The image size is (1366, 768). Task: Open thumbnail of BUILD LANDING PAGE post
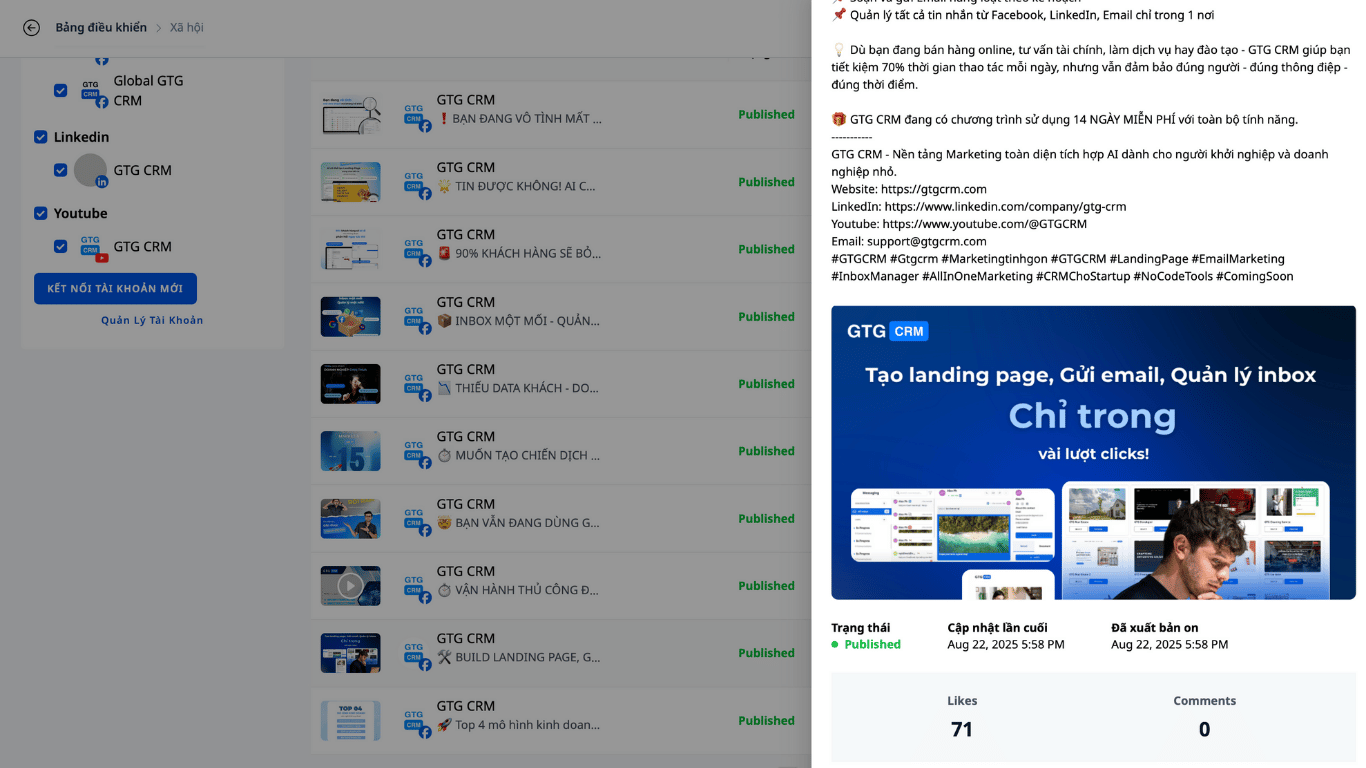click(x=350, y=653)
